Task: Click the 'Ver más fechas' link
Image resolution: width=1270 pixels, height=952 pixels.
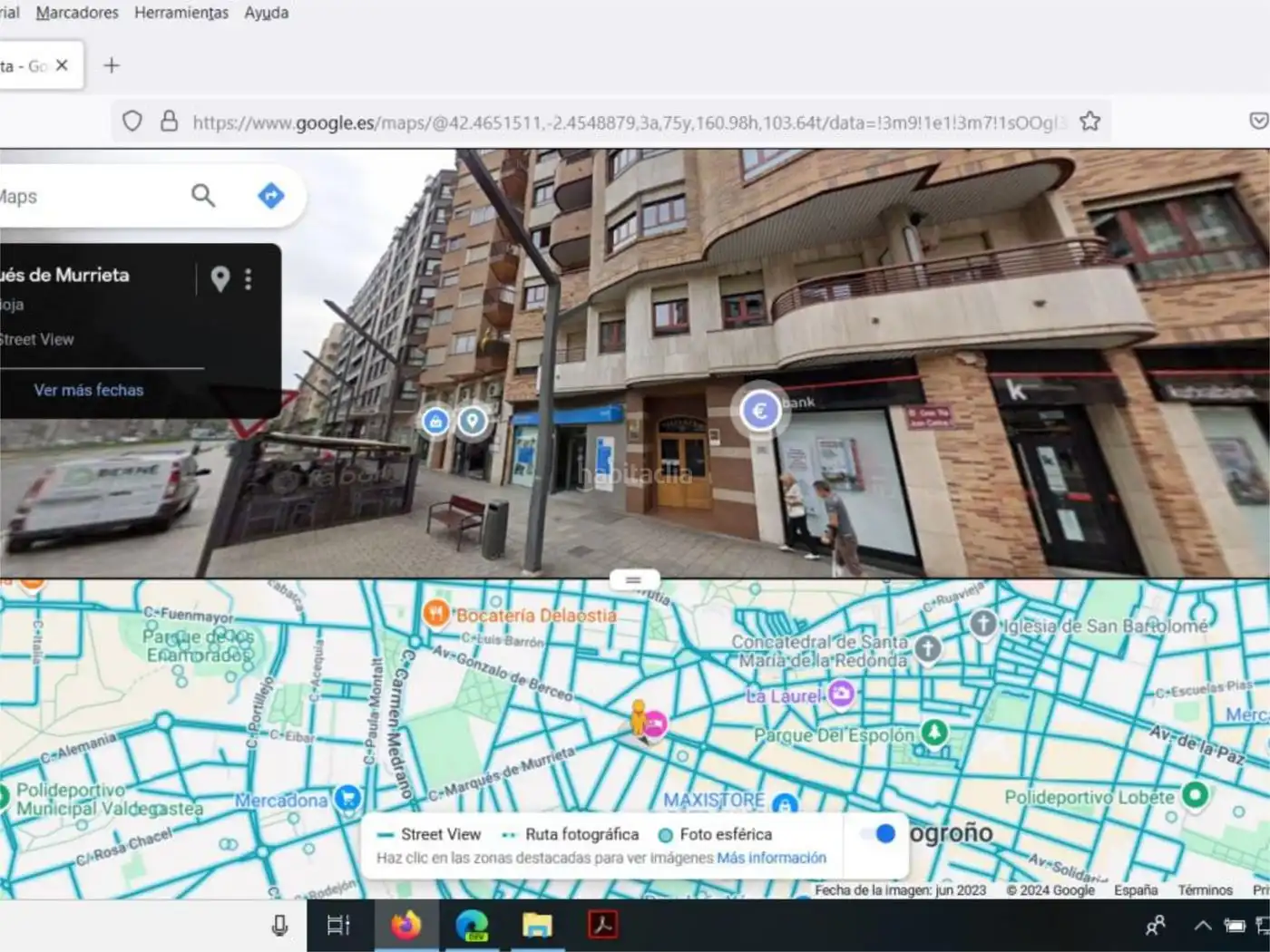Action: tap(89, 390)
